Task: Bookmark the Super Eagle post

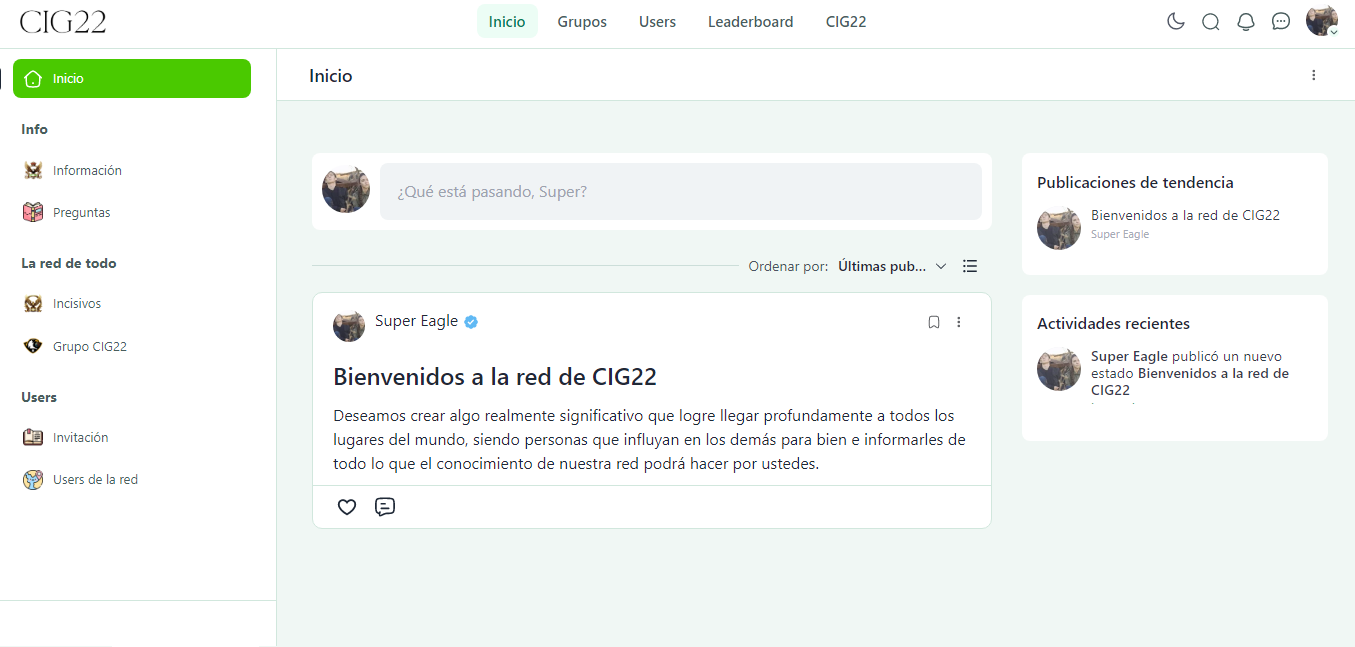Action: point(934,322)
